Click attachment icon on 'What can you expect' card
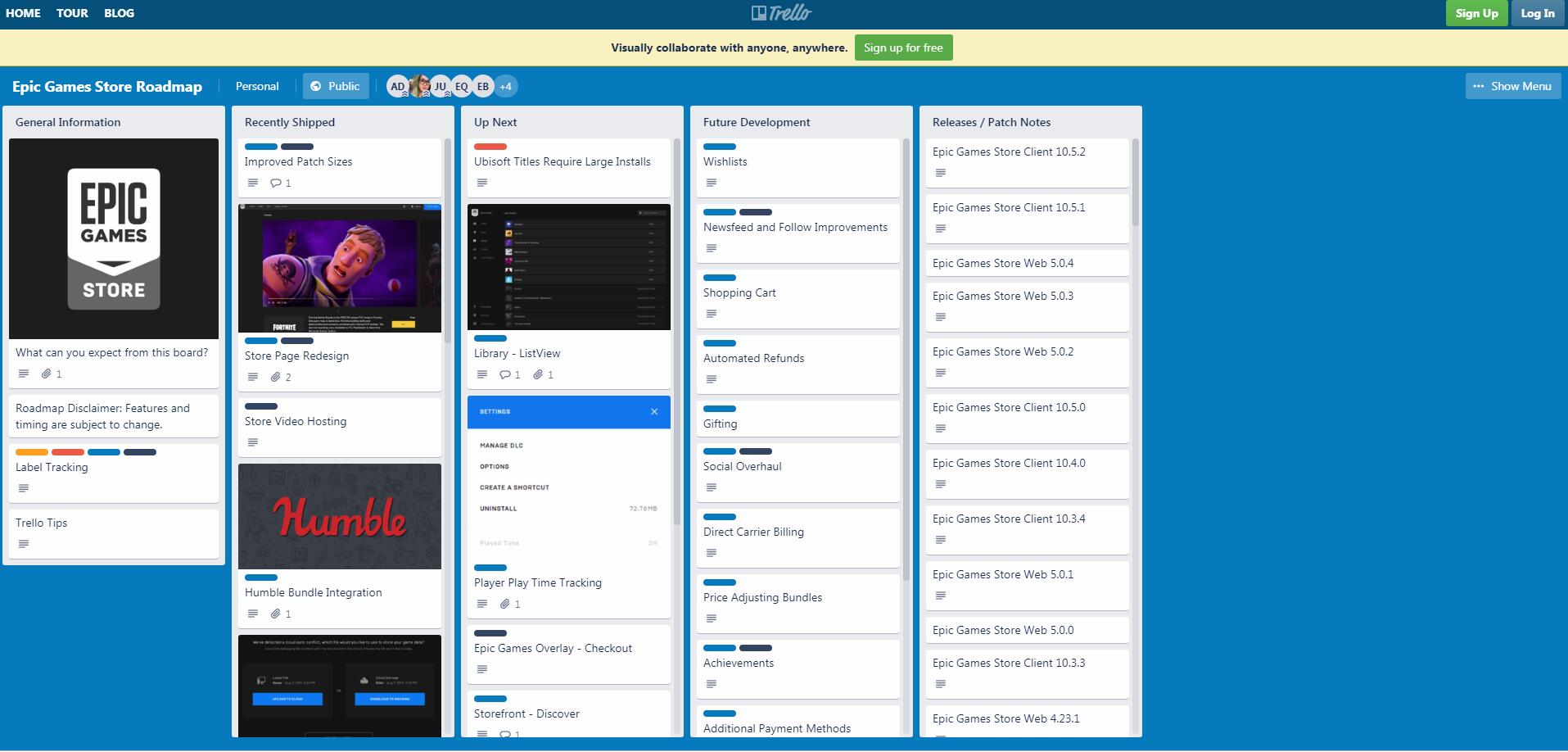This screenshot has width=1568, height=752. (x=47, y=374)
